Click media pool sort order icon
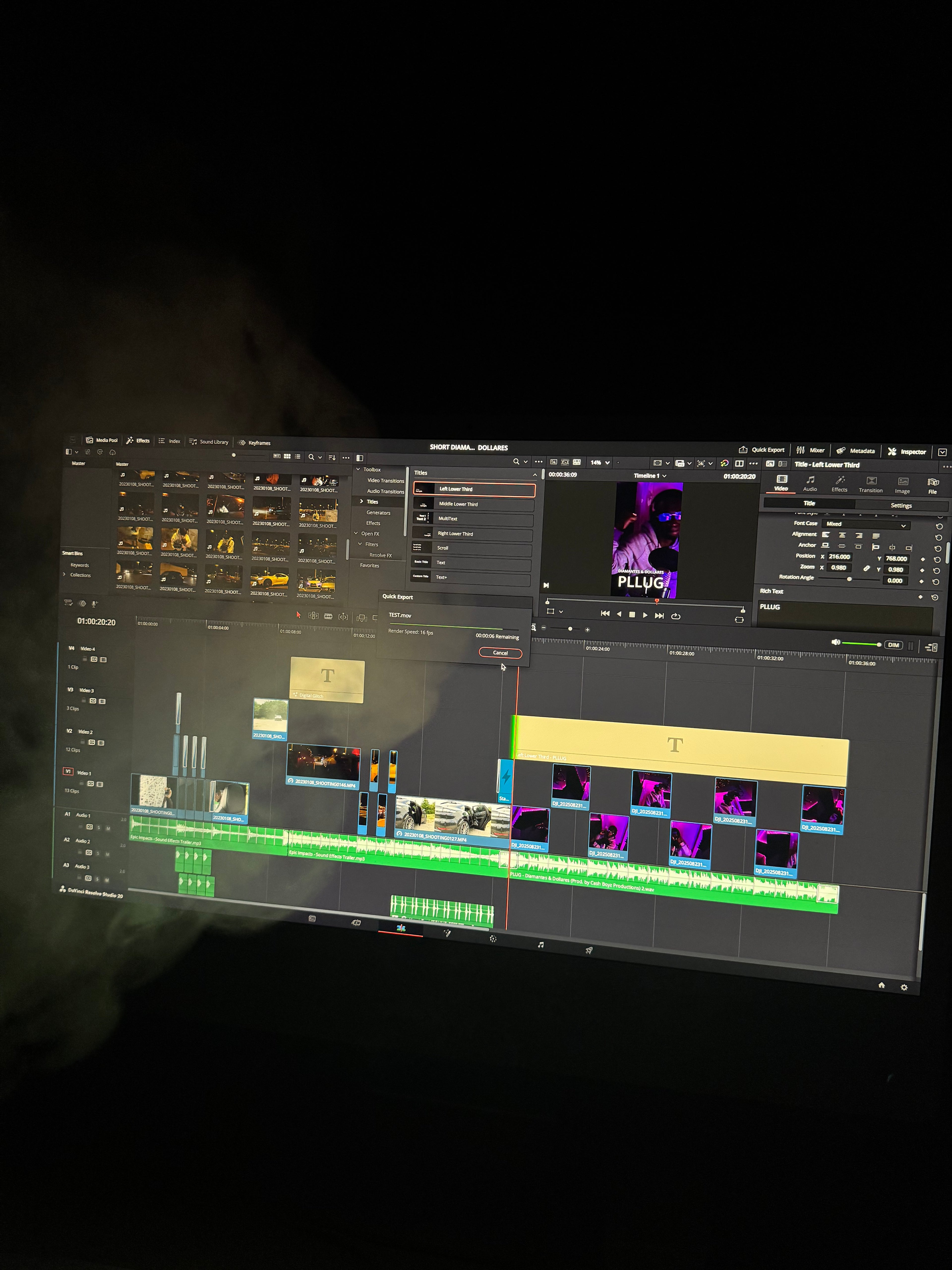 coord(332,458)
